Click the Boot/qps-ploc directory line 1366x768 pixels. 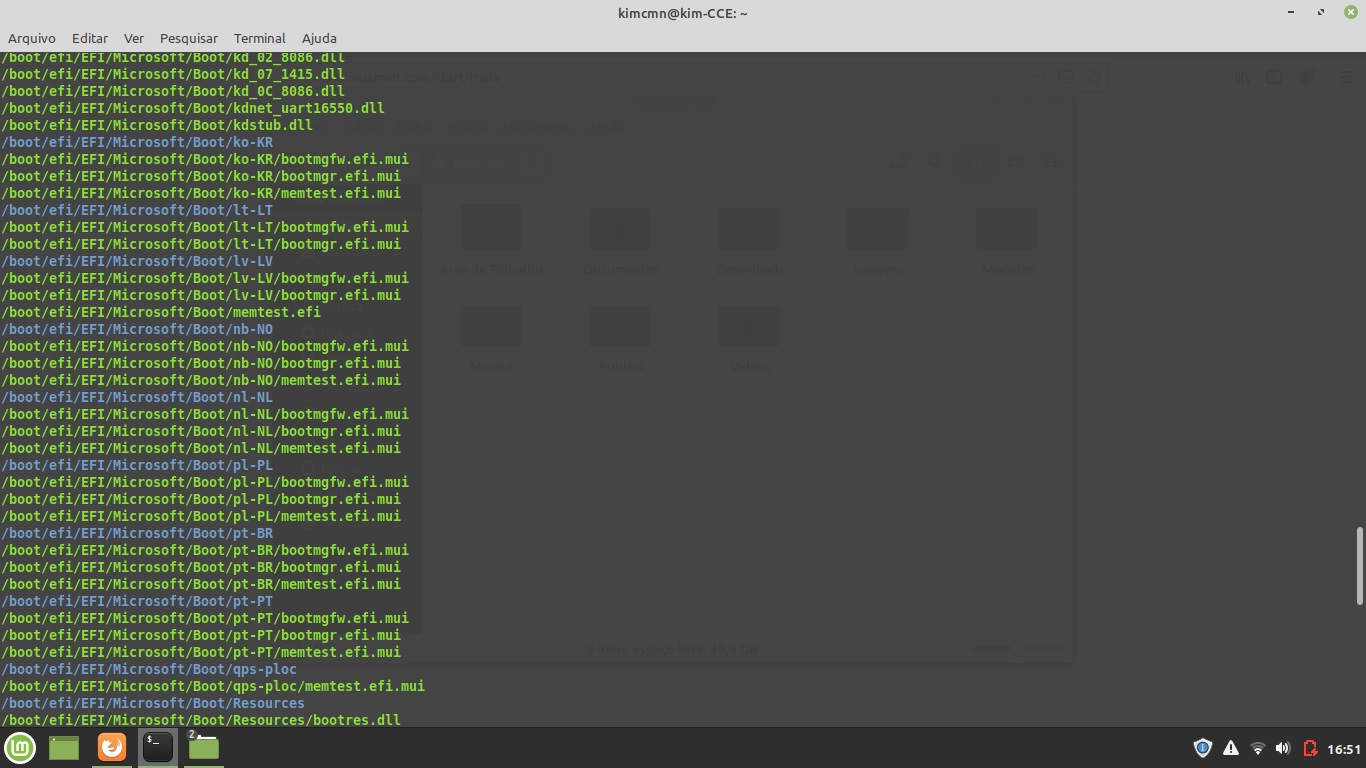point(149,669)
